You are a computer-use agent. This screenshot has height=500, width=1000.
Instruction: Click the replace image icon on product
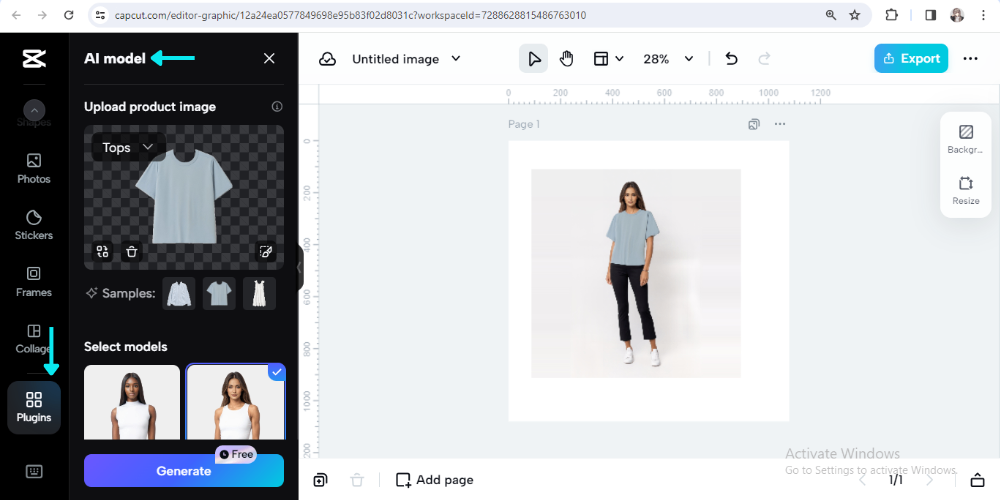click(x=102, y=251)
